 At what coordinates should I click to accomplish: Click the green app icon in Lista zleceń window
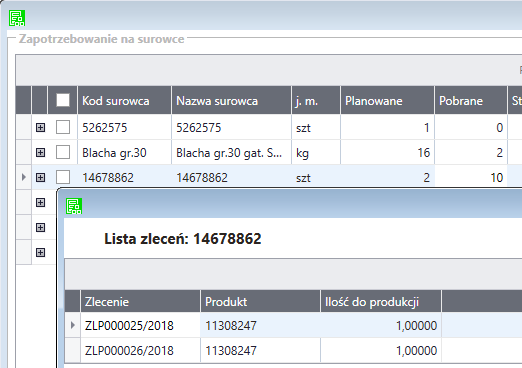74,206
